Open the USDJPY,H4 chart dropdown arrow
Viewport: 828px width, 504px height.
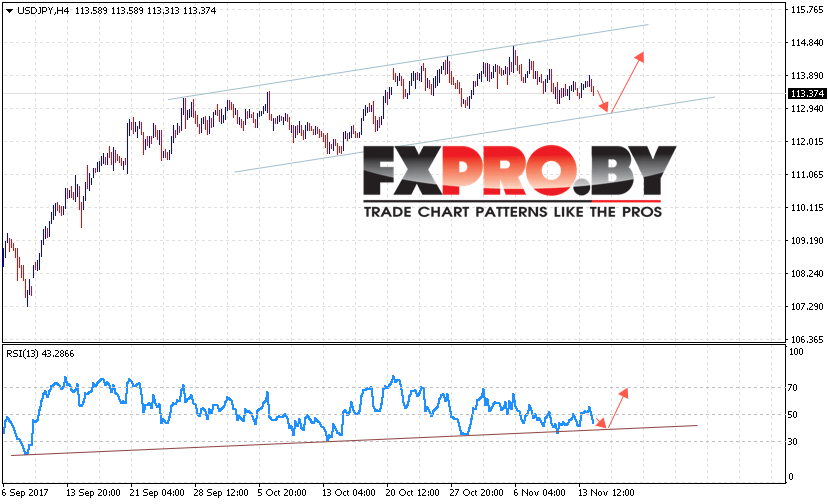click(x=10, y=11)
